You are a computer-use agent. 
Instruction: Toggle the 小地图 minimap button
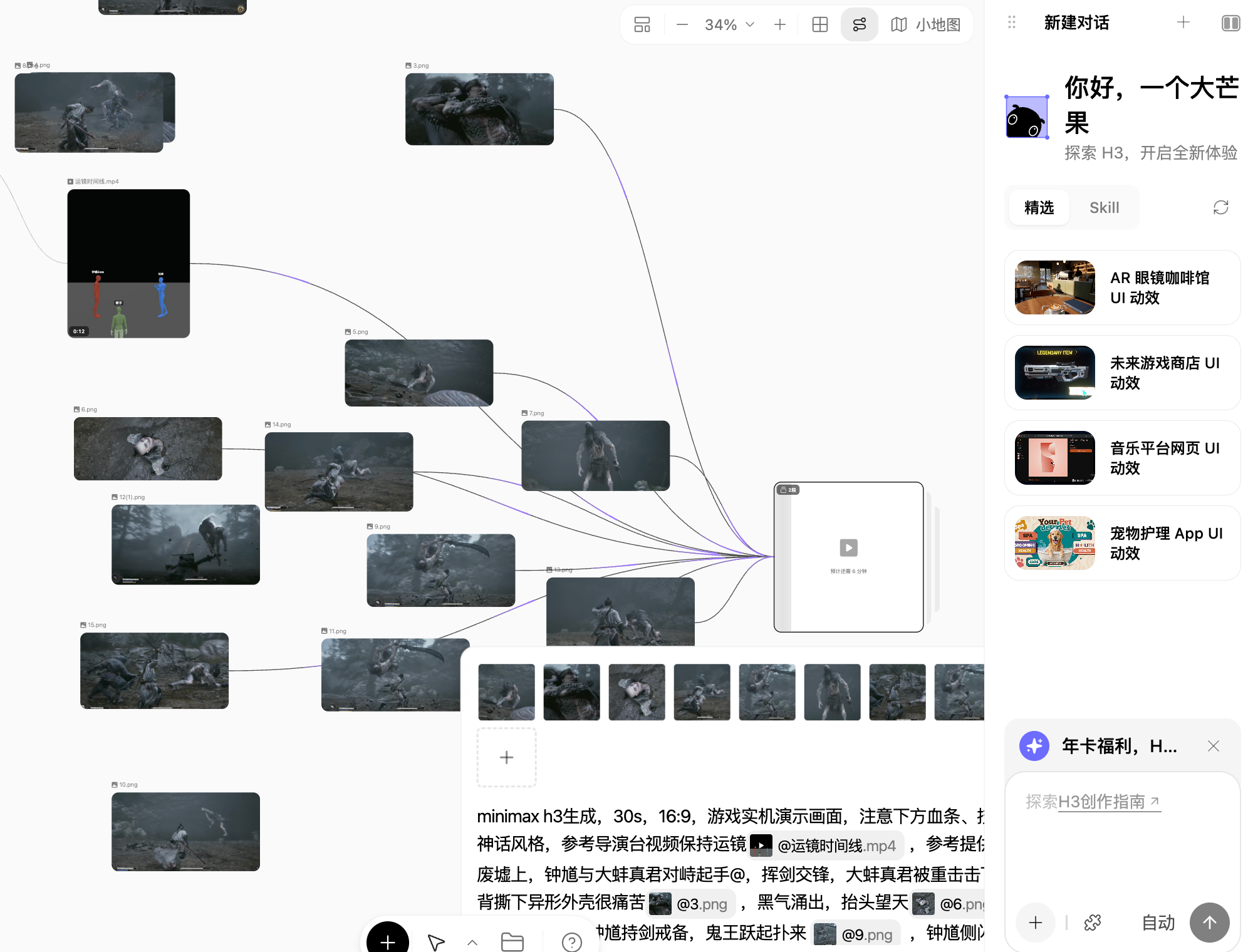[925, 24]
